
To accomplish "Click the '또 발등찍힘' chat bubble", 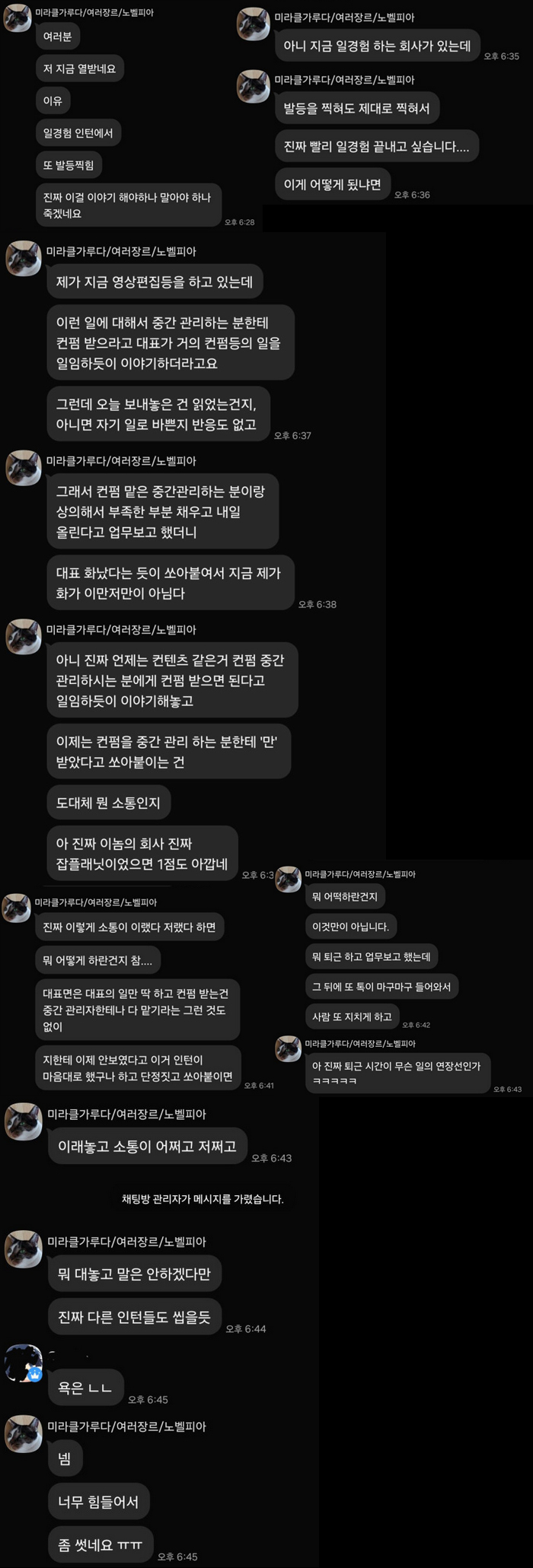I will click(x=69, y=165).
